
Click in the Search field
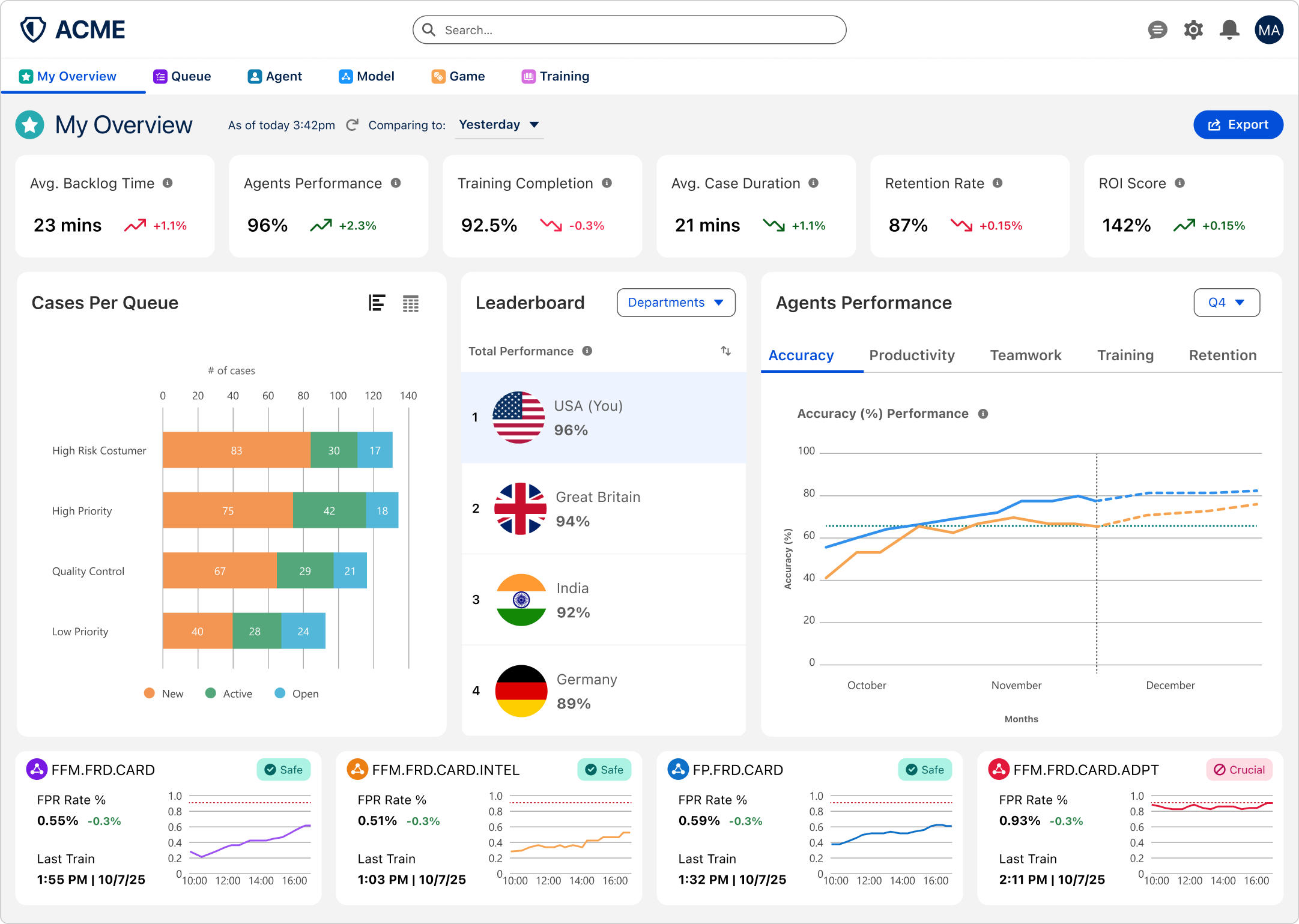(629, 30)
